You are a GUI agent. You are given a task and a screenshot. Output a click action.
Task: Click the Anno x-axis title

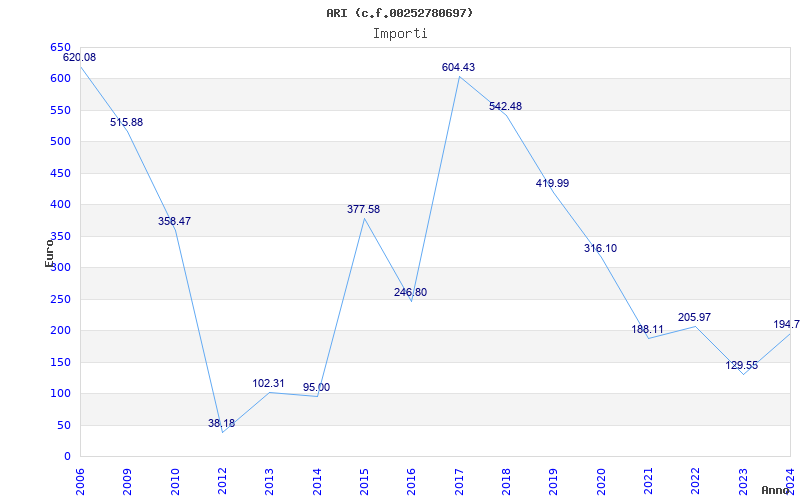[776, 490]
